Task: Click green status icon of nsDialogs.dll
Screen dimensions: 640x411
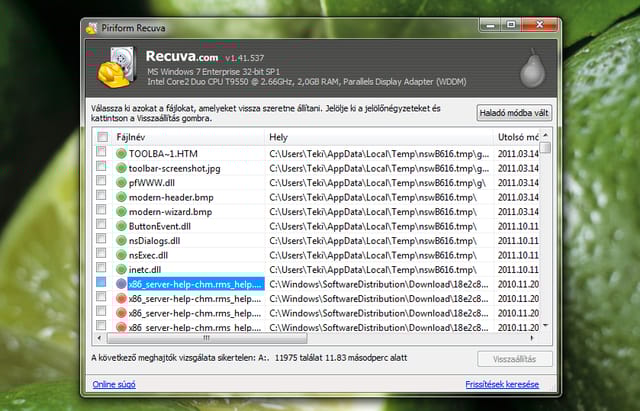Action: click(x=121, y=241)
